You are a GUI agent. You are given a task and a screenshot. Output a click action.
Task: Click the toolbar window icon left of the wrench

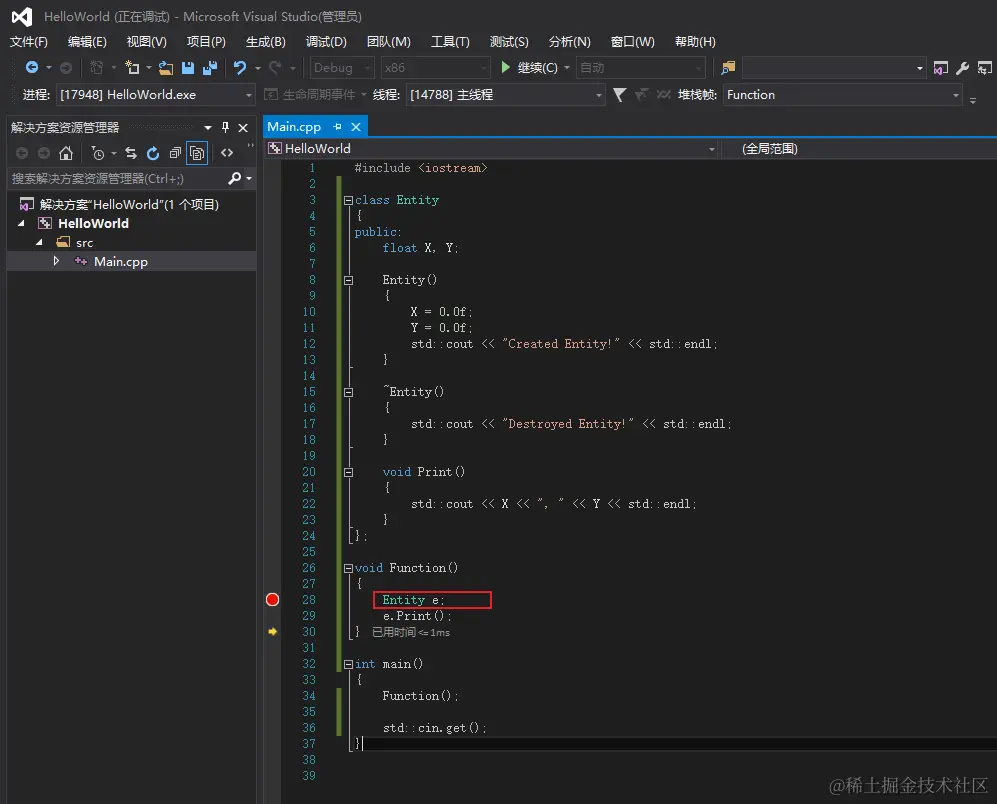coord(941,67)
